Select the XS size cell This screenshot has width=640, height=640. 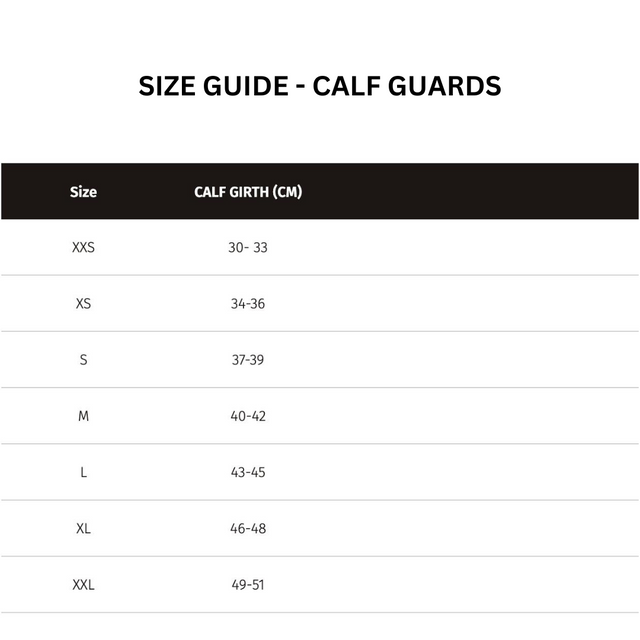coord(83,303)
